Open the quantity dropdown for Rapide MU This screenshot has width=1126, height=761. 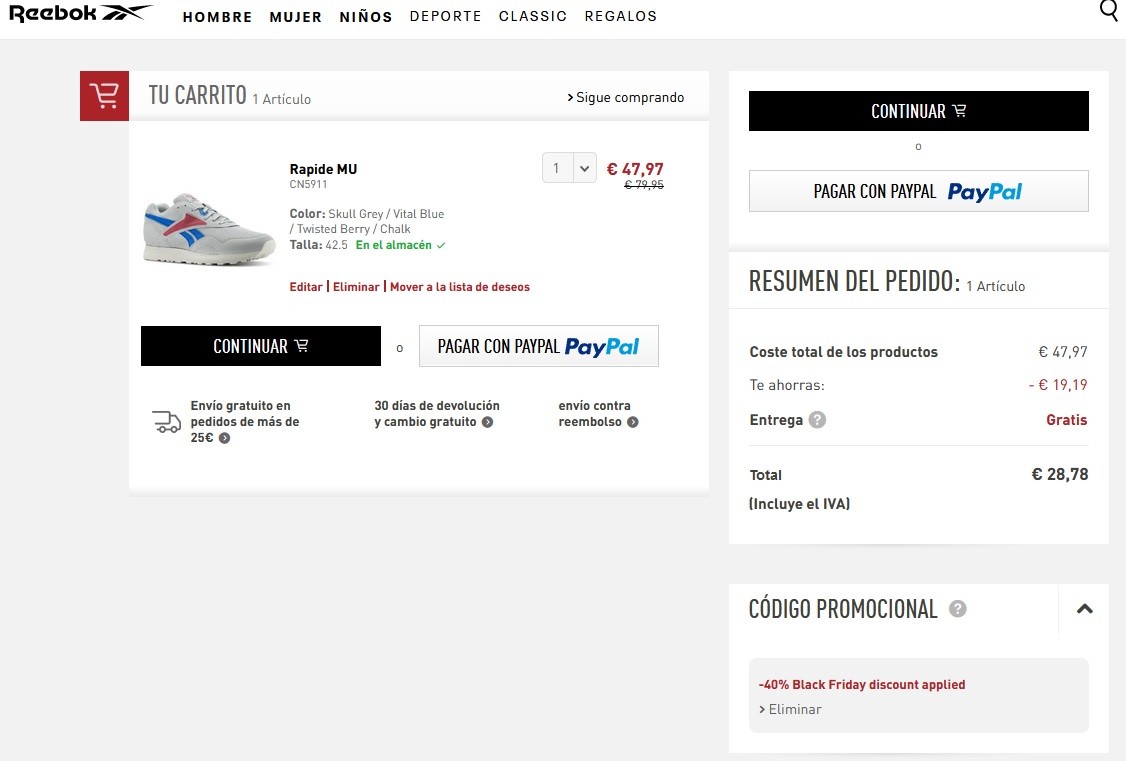click(569, 168)
